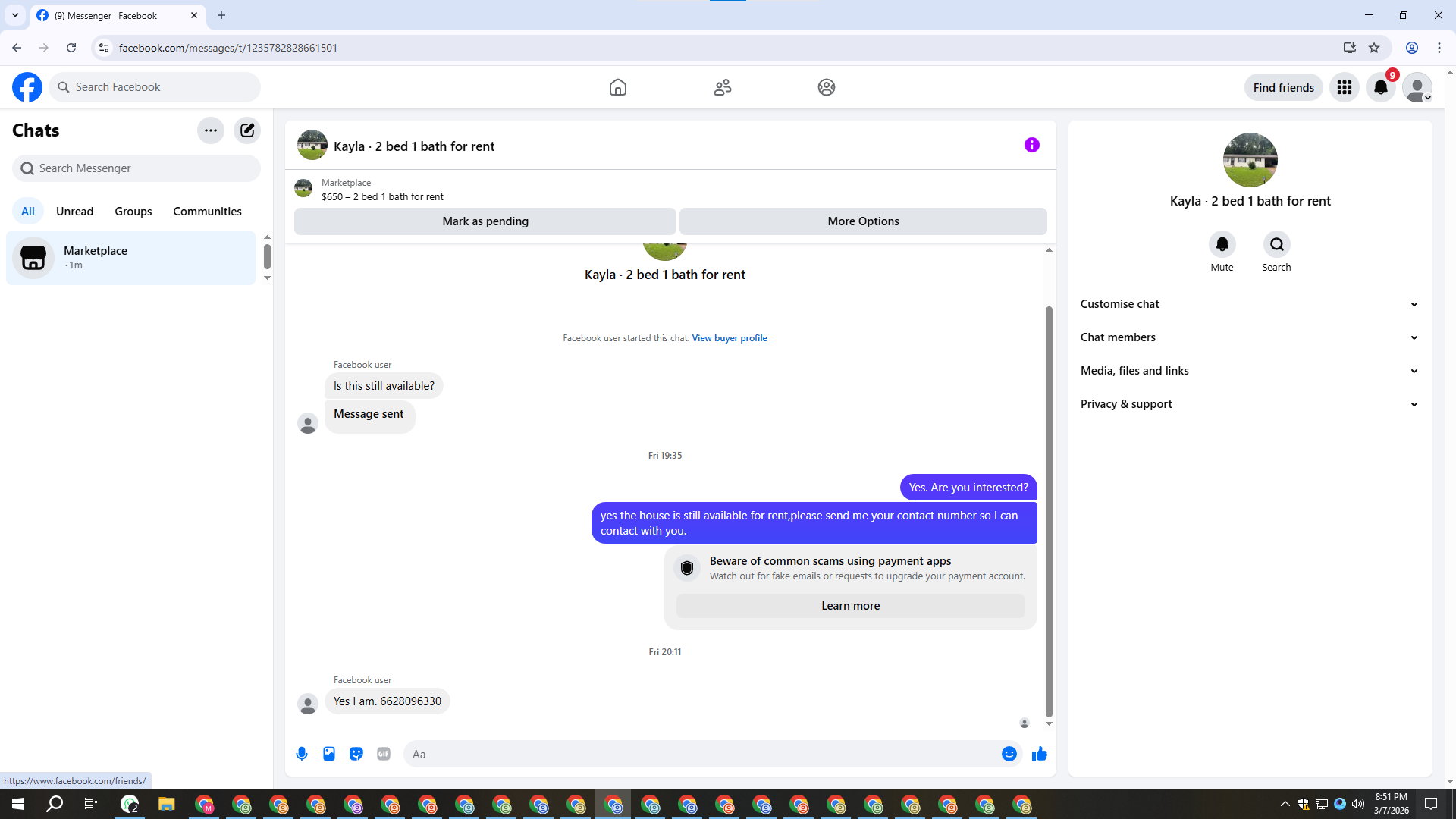The width and height of the screenshot is (1456, 819).
Task: Attach a photo using the image icon
Action: 329,754
